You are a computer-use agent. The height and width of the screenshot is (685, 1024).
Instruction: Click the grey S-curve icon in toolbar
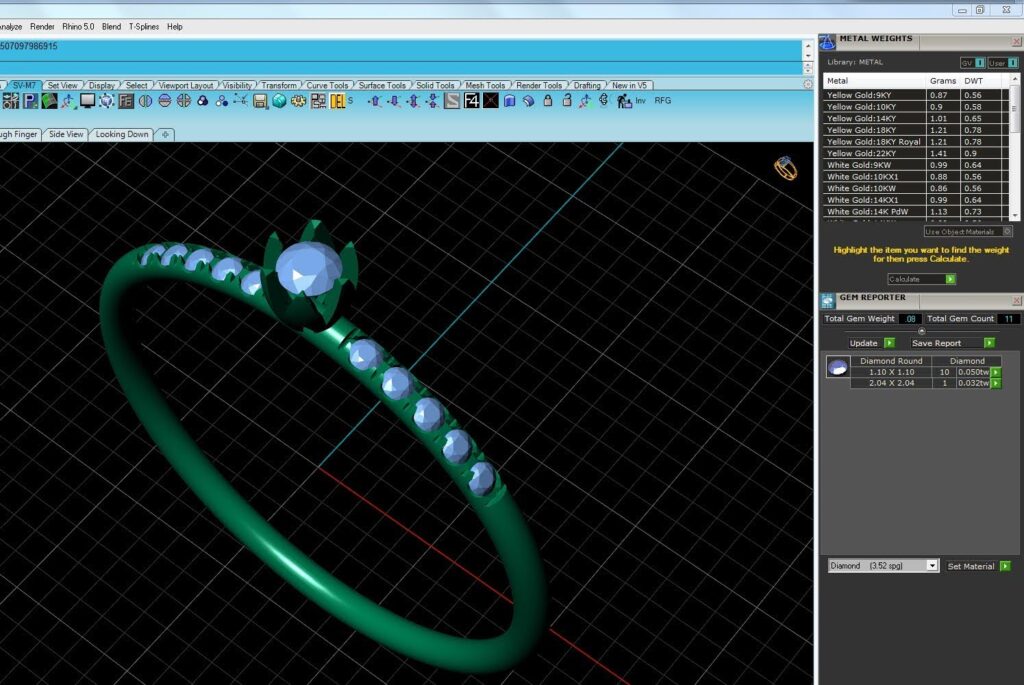pos(452,101)
